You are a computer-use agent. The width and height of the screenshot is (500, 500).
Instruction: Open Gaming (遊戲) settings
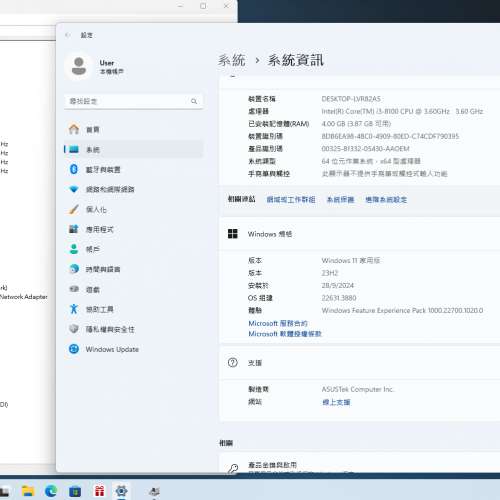pyautogui.click(x=133, y=289)
